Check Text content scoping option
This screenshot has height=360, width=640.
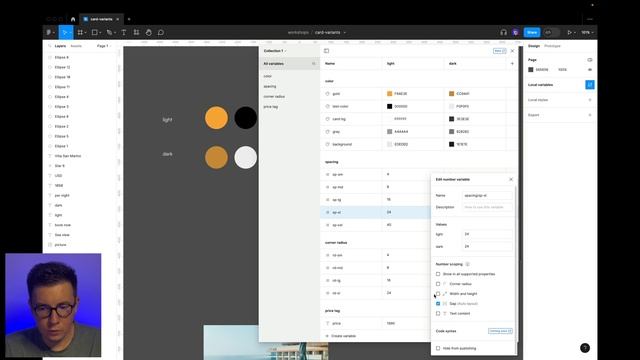click(438, 313)
